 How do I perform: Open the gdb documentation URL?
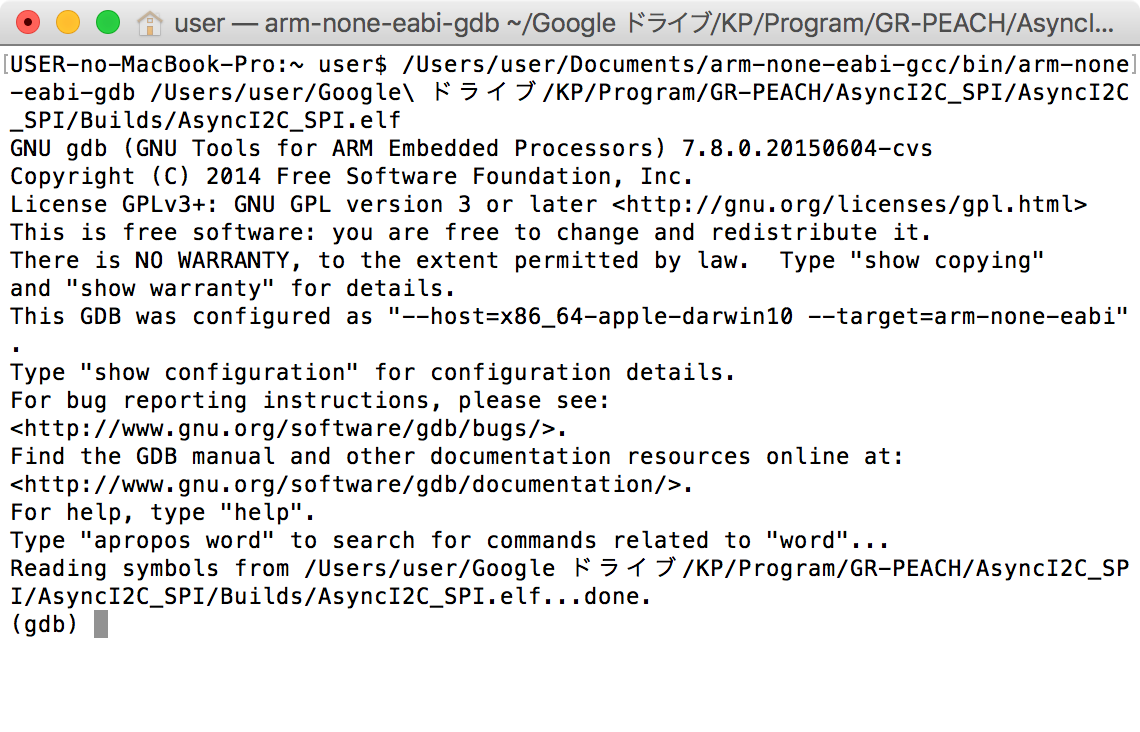pos(348,485)
